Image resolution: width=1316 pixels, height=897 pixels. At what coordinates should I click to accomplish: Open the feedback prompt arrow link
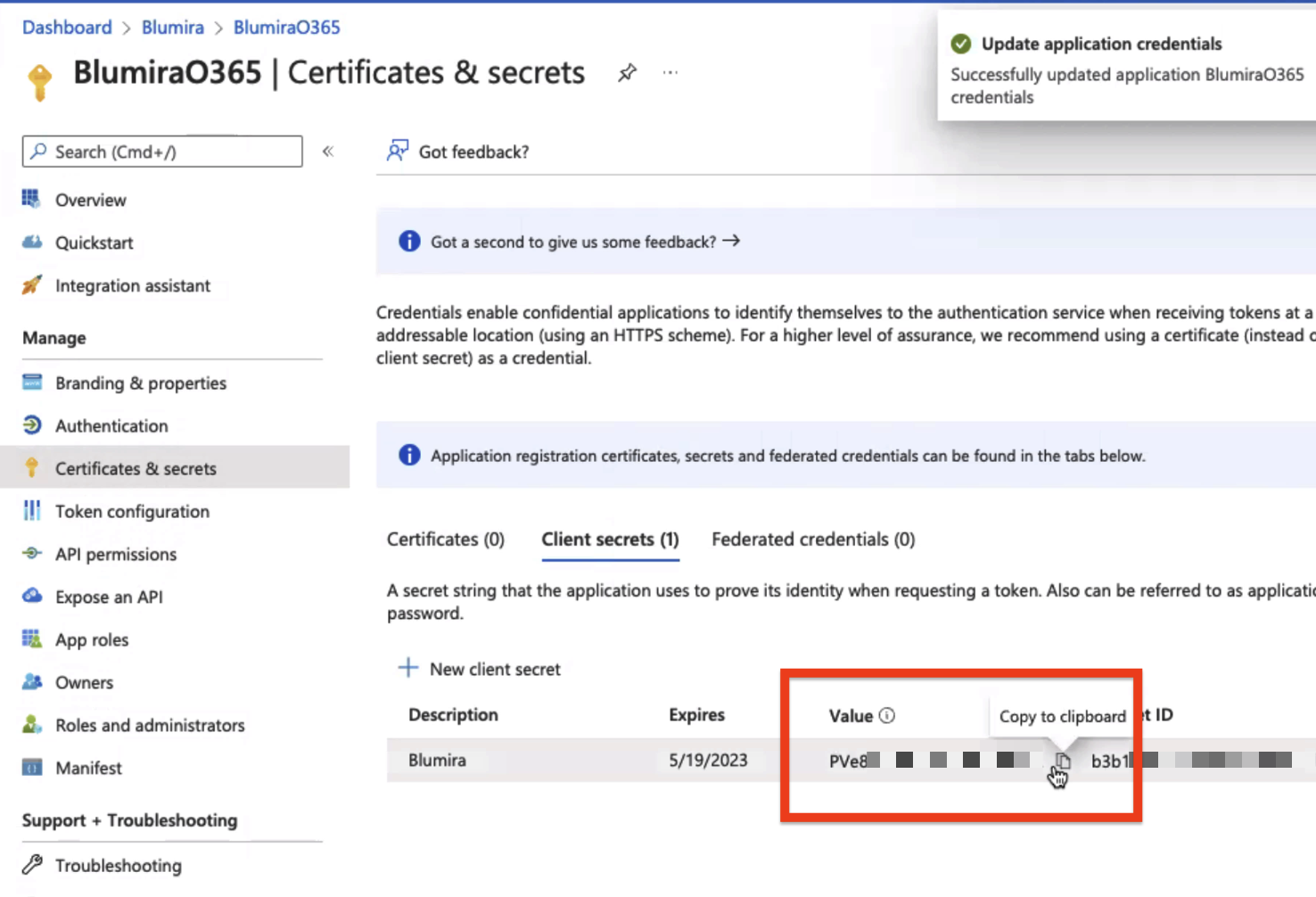pyautogui.click(x=731, y=241)
